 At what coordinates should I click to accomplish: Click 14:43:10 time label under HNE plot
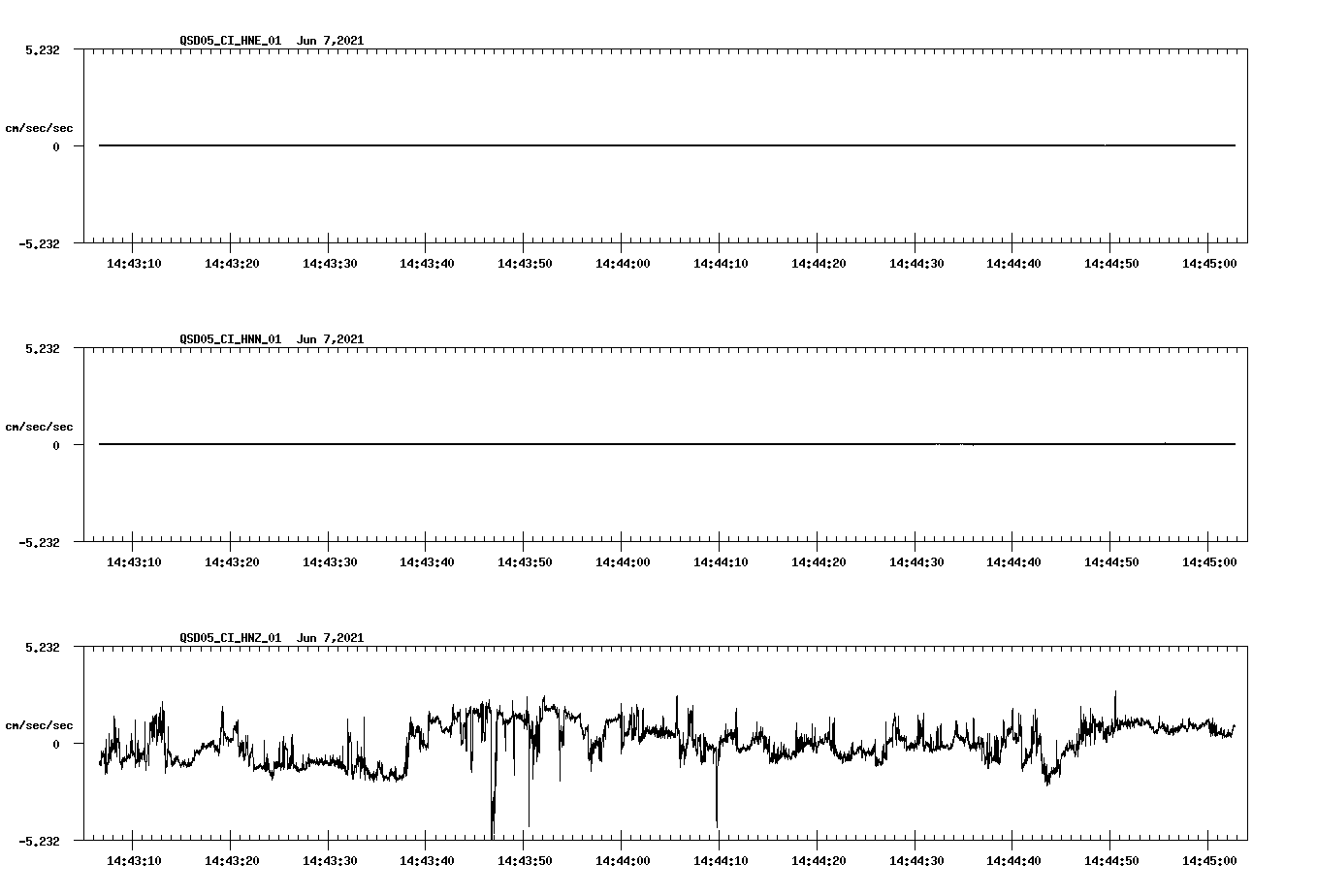(x=134, y=263)
